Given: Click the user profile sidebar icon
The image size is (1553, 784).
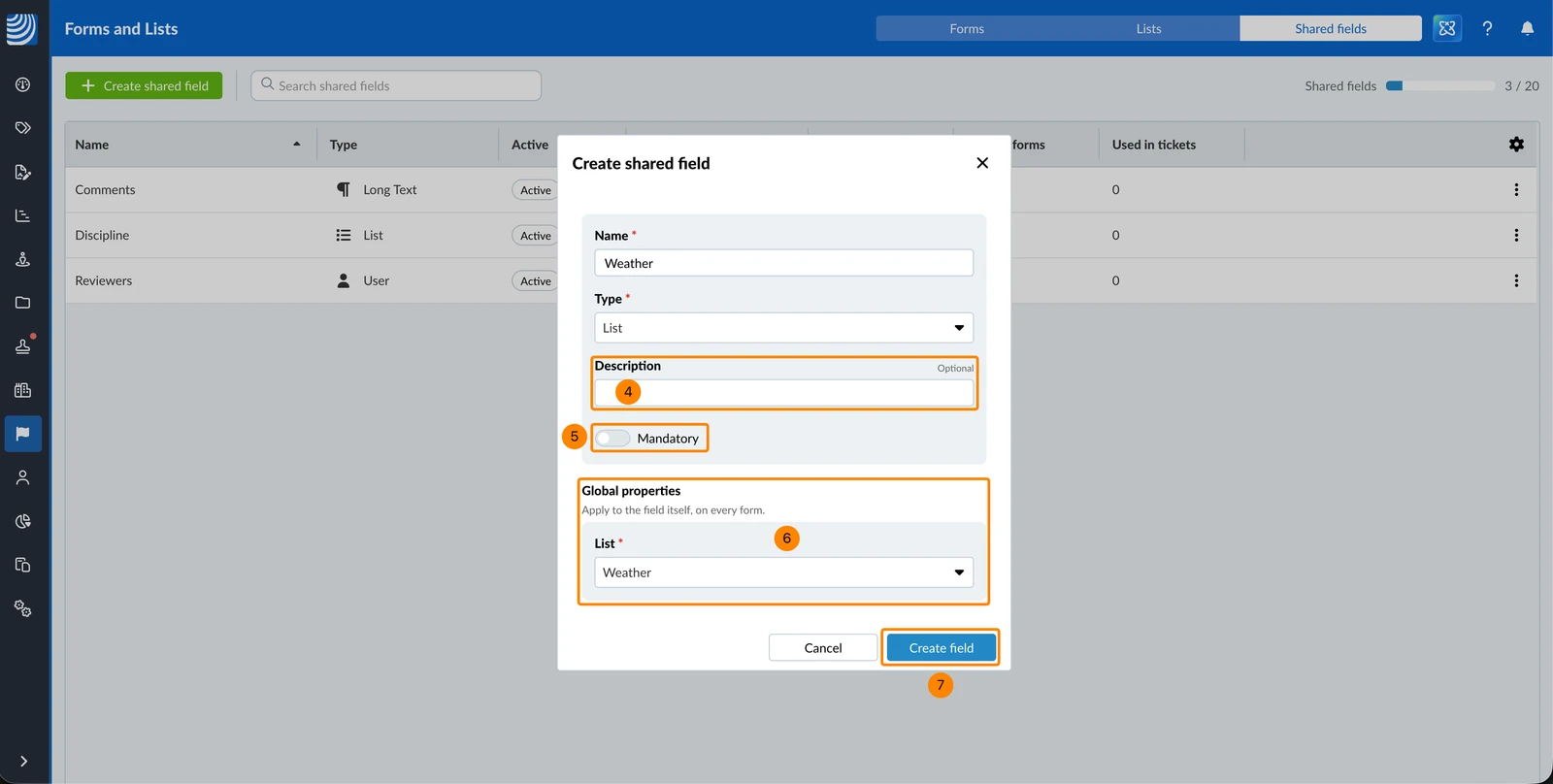Looking at the screenshot, I should pyautogui.click(x=23, y=477).
